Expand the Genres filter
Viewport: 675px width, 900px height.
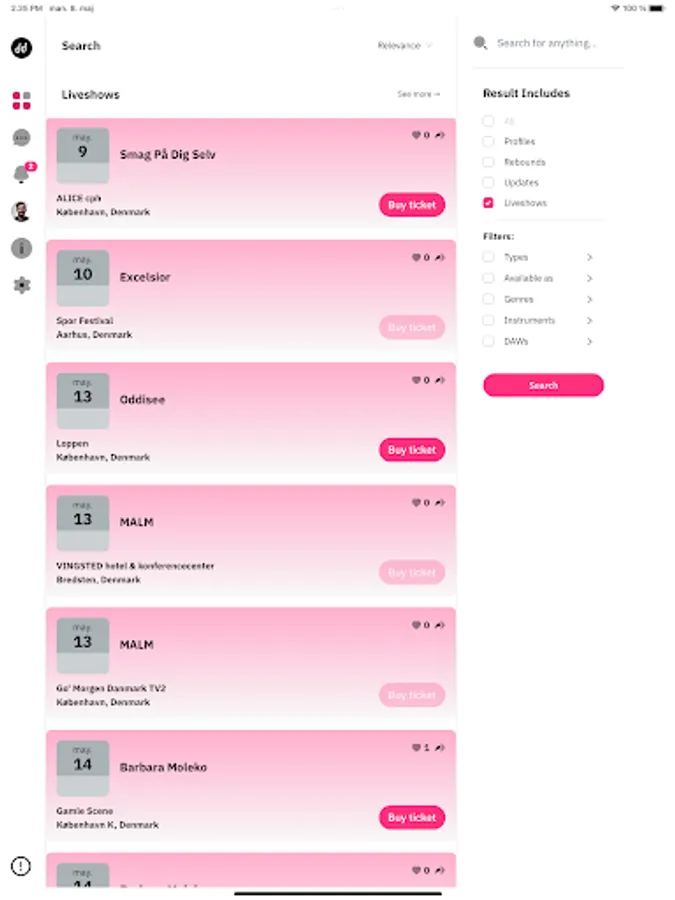[589, 299]
